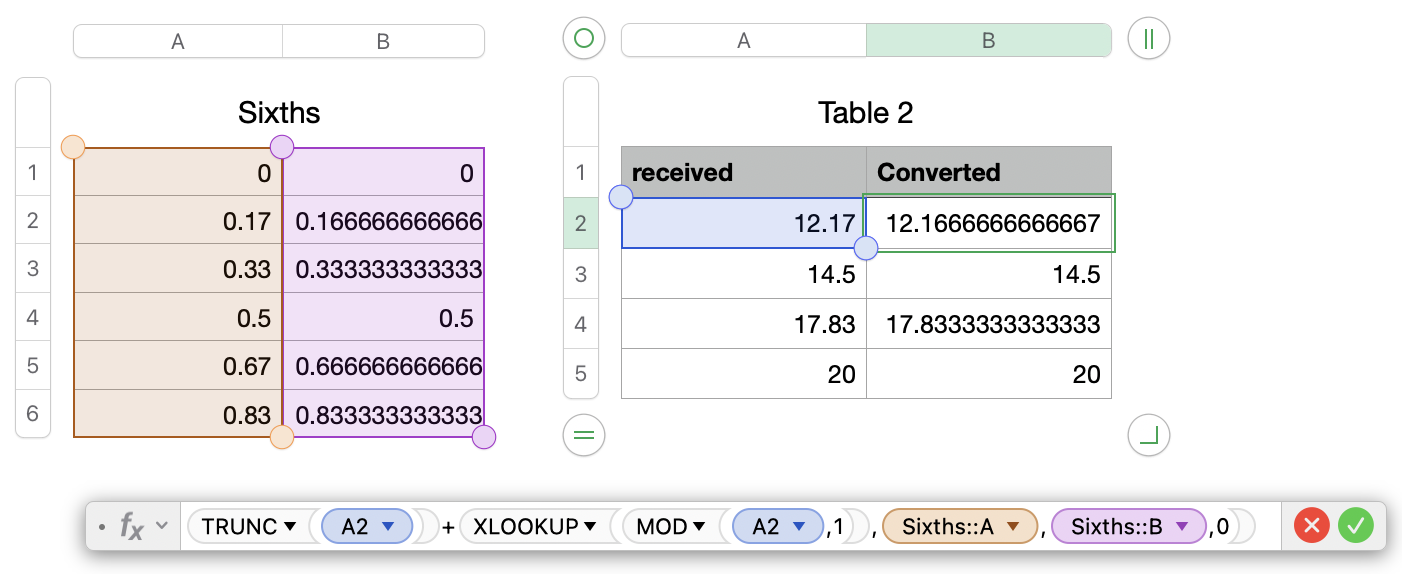This screenshot has width=1402, height=574.
Task: Select column A header of Sixths table
Action: coord(178,41)
